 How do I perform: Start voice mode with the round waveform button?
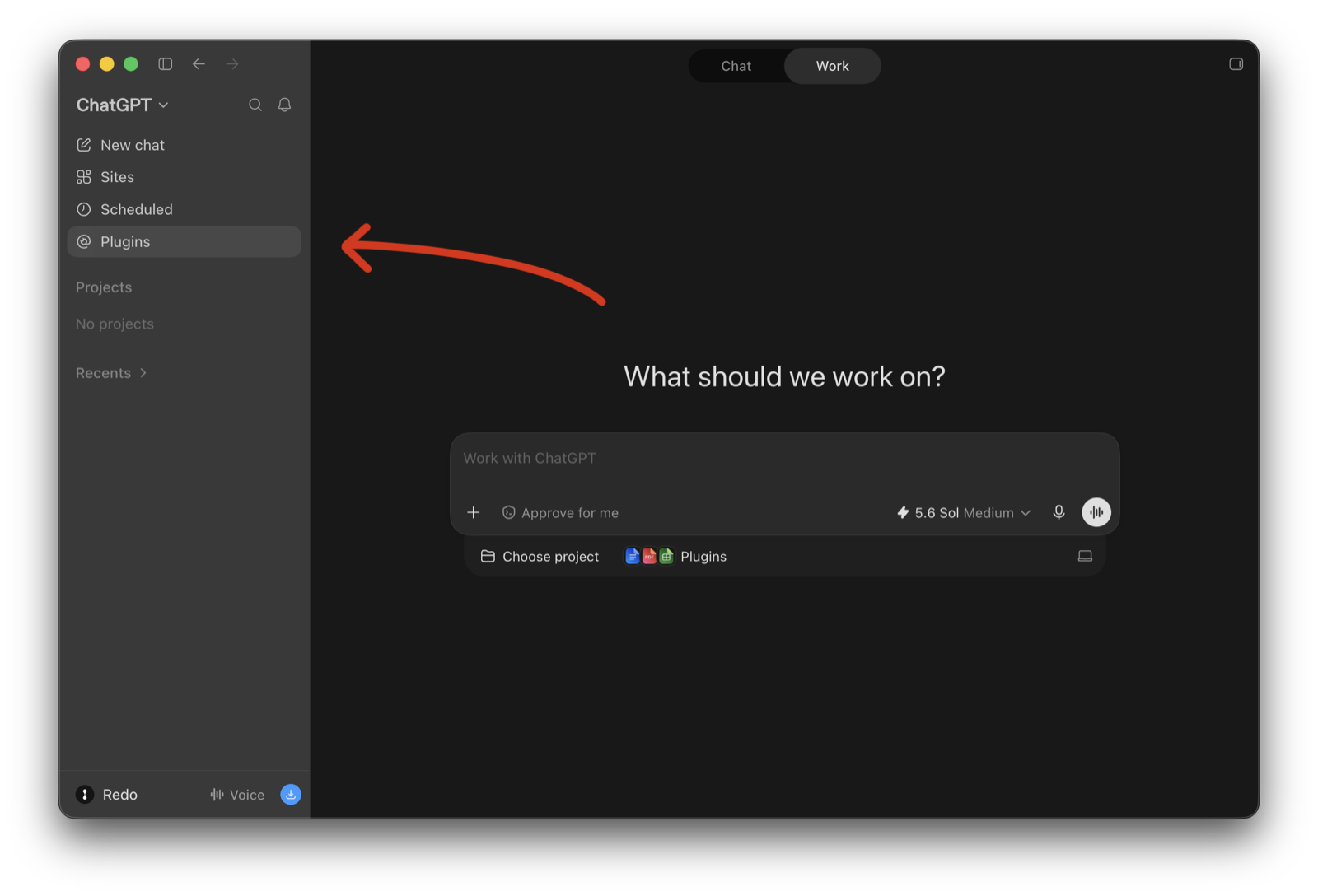click(x=1096, y=512)
